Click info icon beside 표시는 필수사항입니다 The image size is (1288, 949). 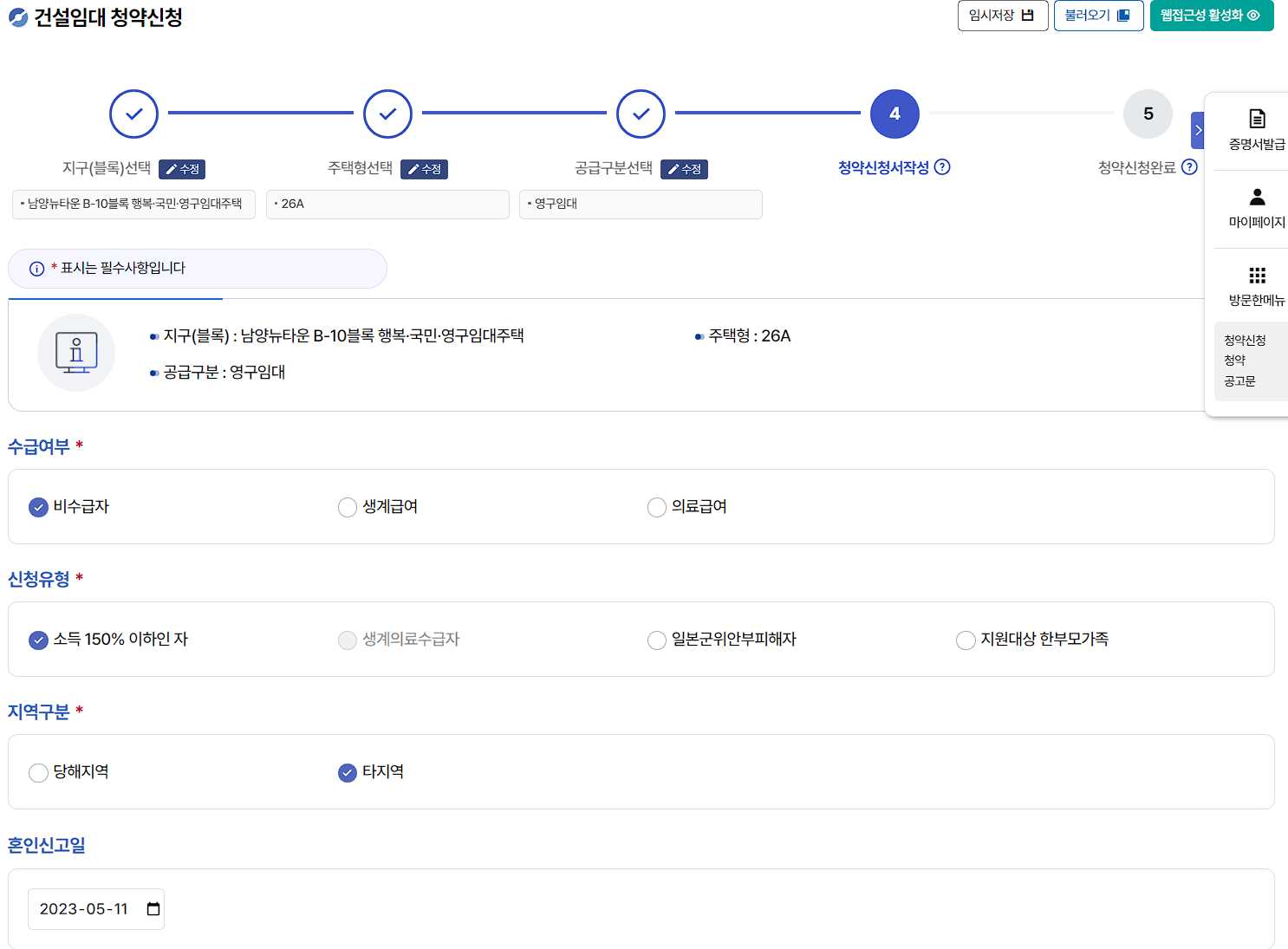coord(36,269)
